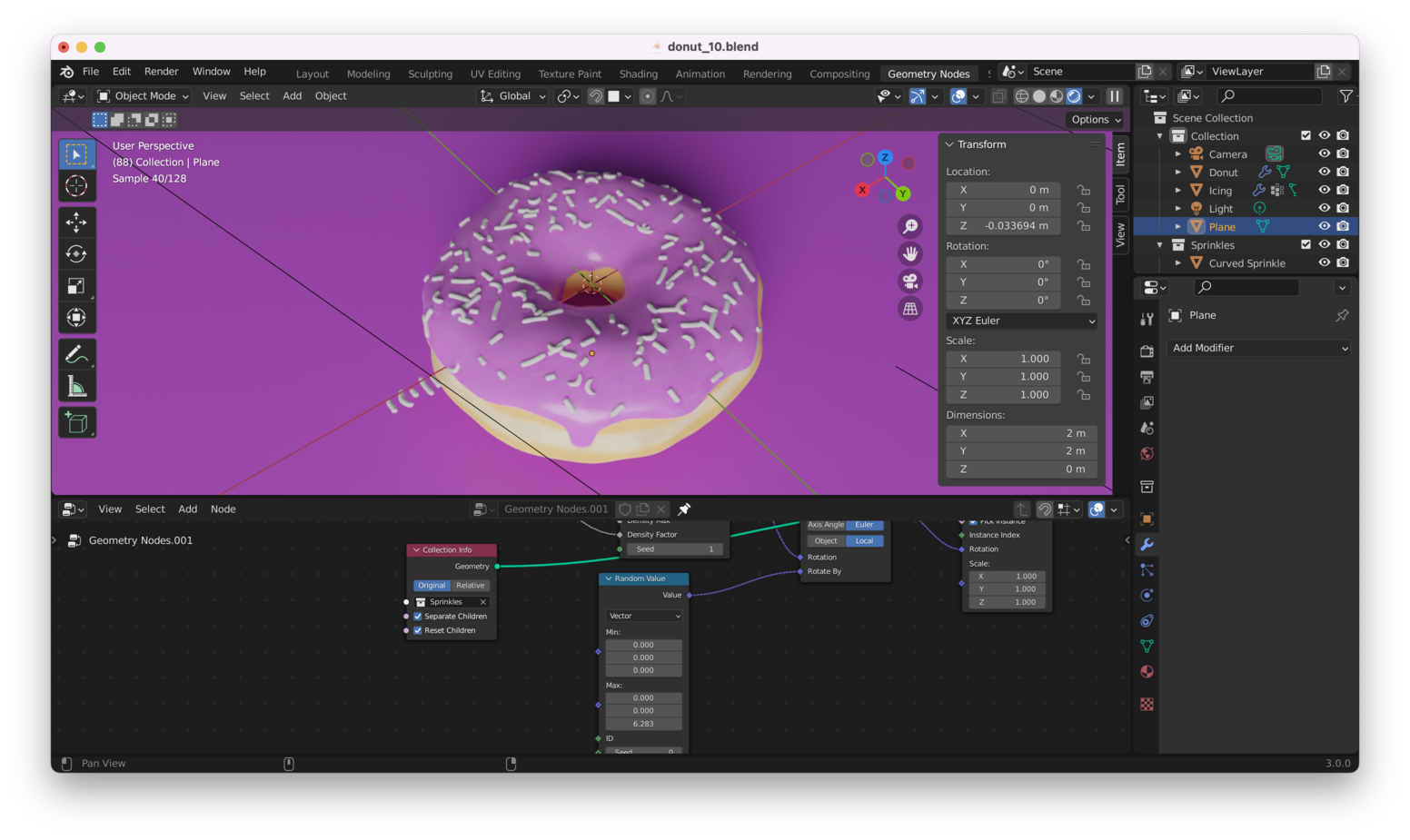Select the Relative button in Collection Info
Image resolution: width=1410 pixels, height=840 pixels.
click(x=471, y=586)
